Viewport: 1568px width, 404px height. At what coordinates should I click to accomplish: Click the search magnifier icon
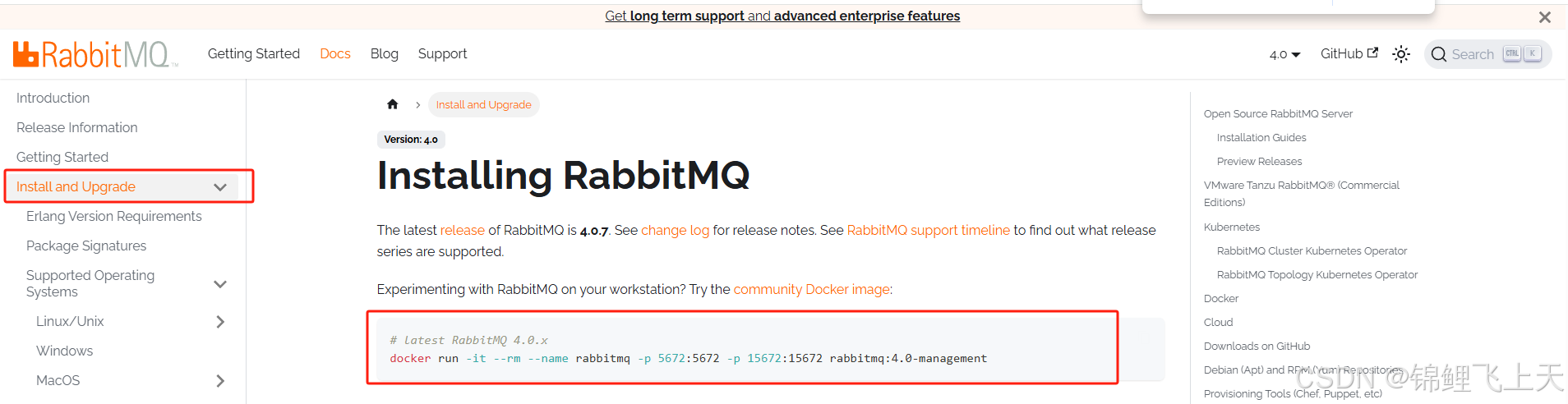[x=1439, y=54]
